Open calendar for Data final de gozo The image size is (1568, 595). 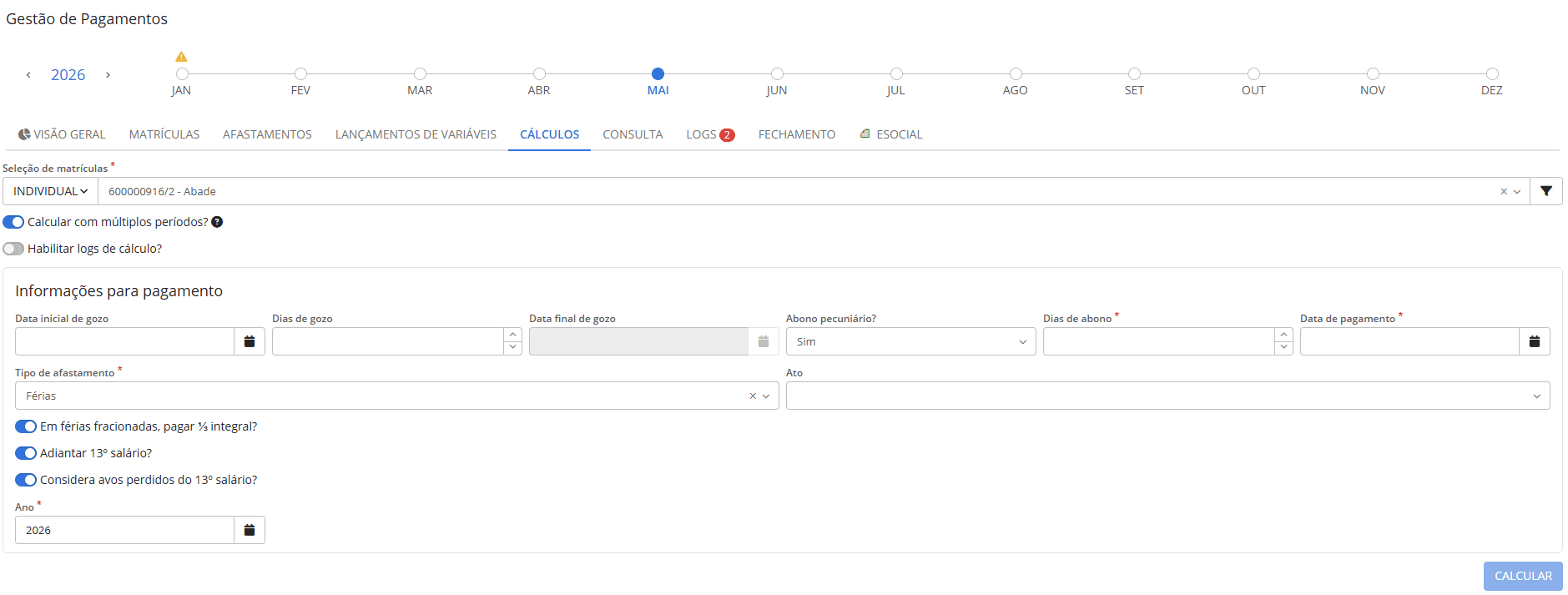click(x=763, y=341)
